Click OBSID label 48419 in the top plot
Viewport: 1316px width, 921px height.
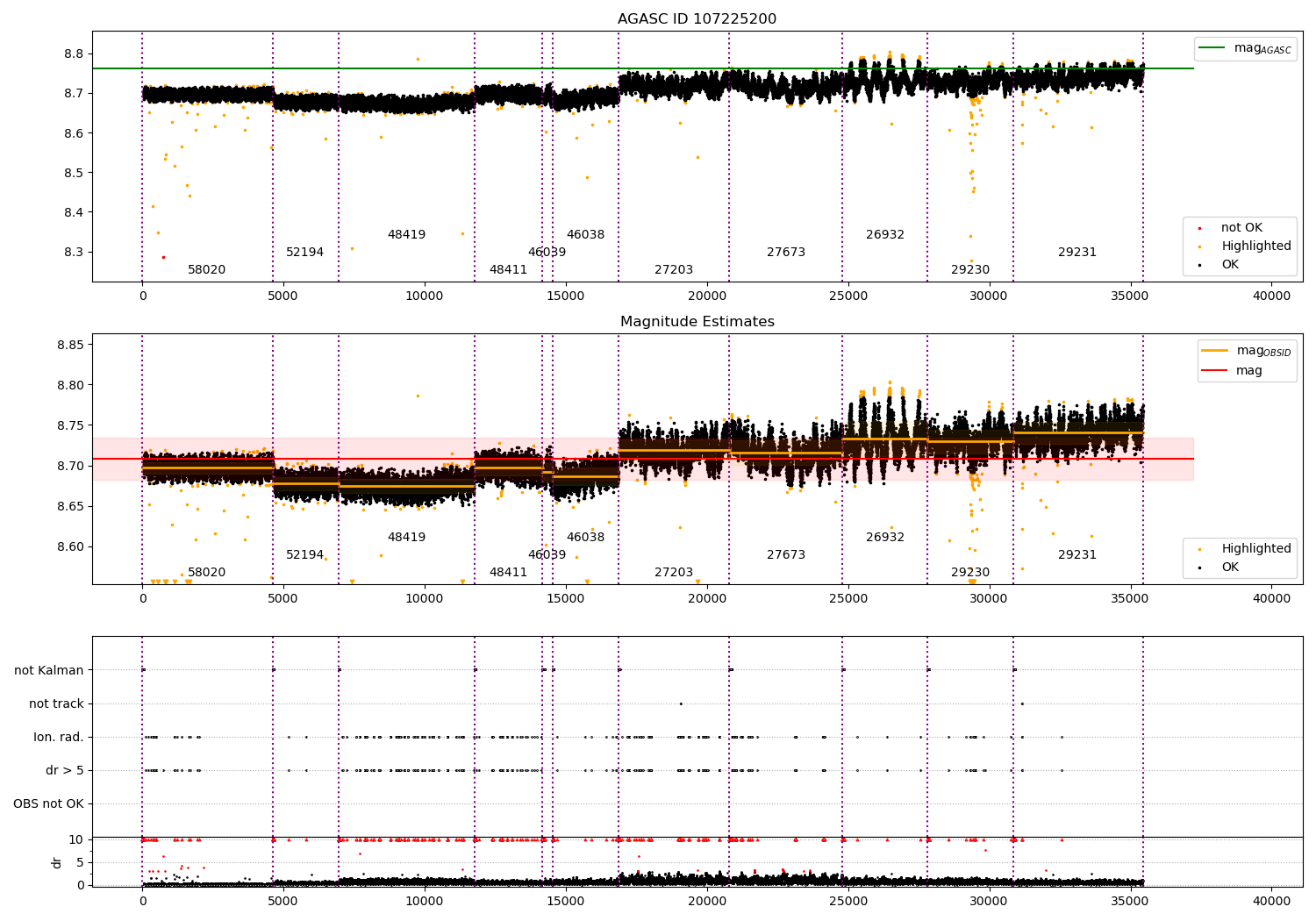pos(406,235)
